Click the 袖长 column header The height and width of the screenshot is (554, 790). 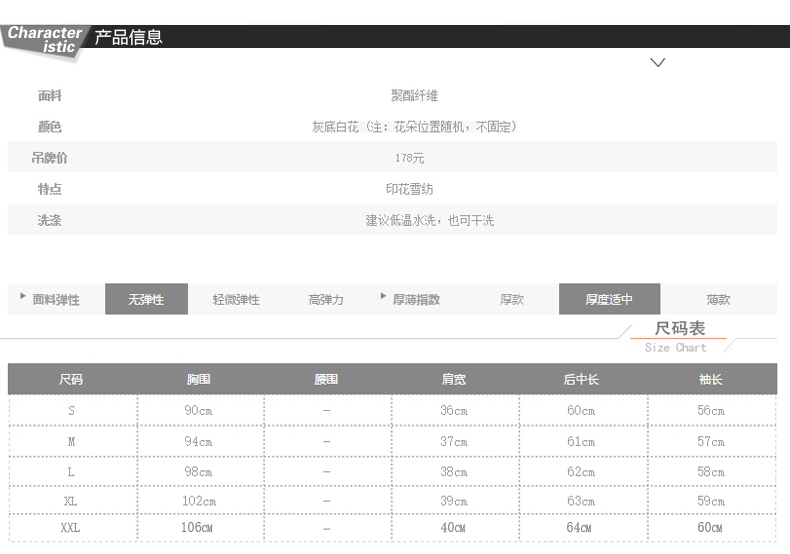pyautogui.click(x=711, y=379)
